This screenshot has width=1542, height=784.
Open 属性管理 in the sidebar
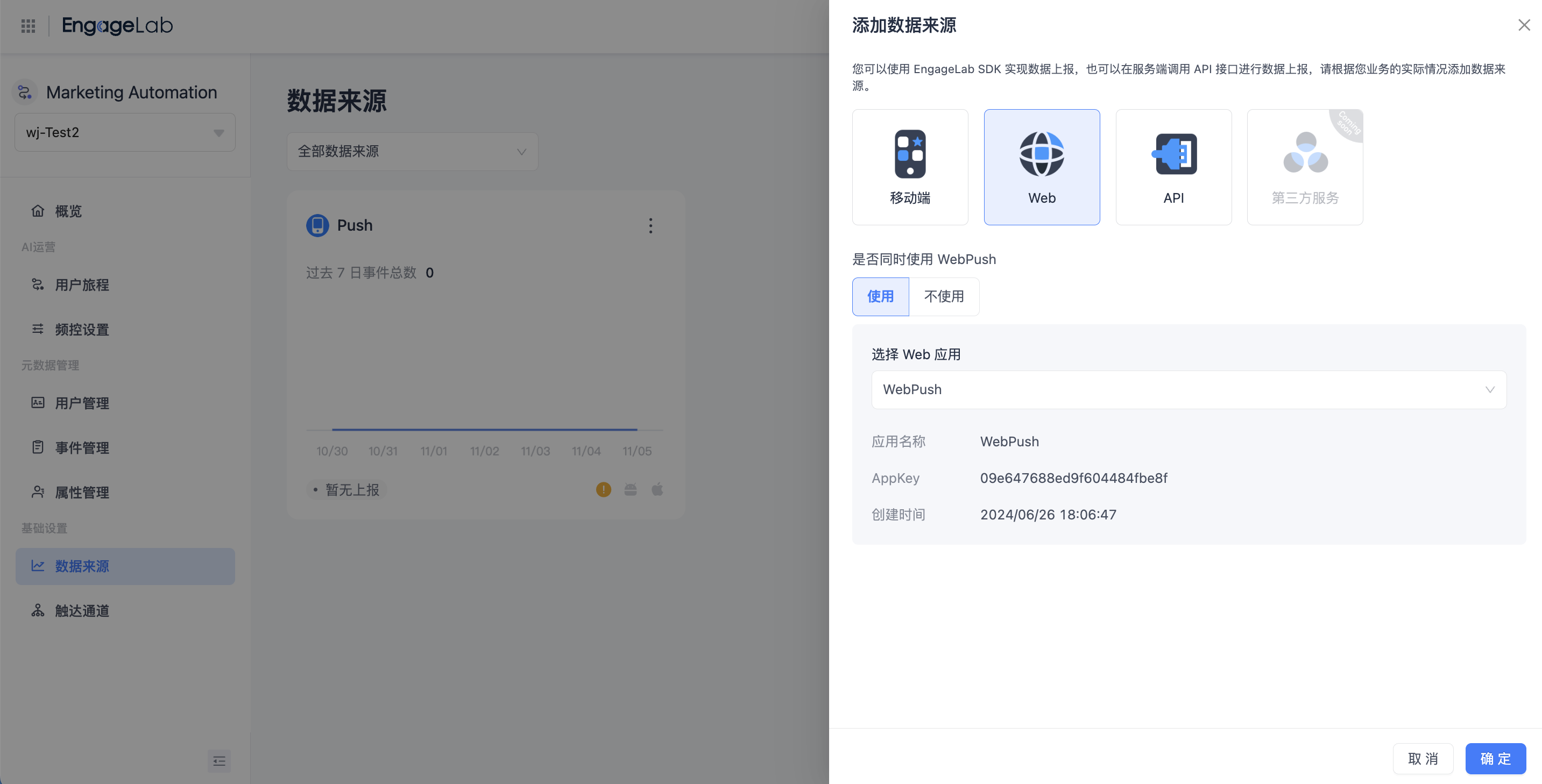(x=125, y=492)
